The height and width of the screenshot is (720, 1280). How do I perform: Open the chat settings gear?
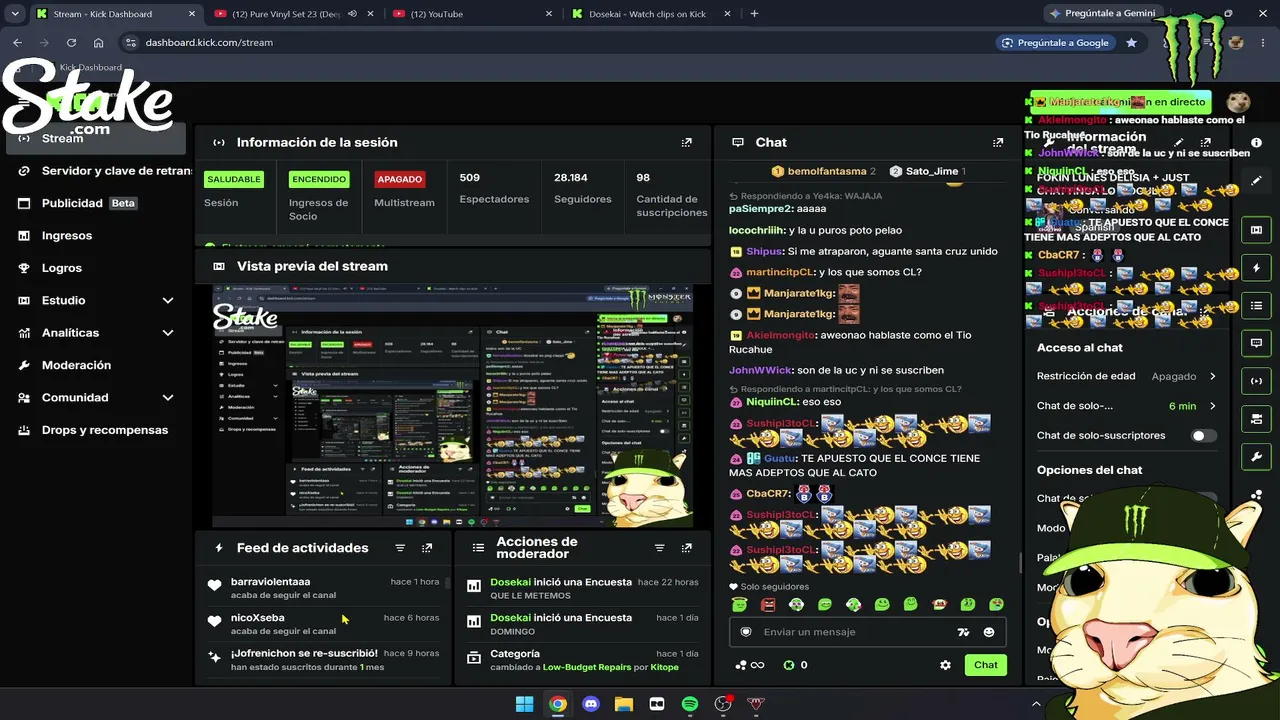pos(945,665)
